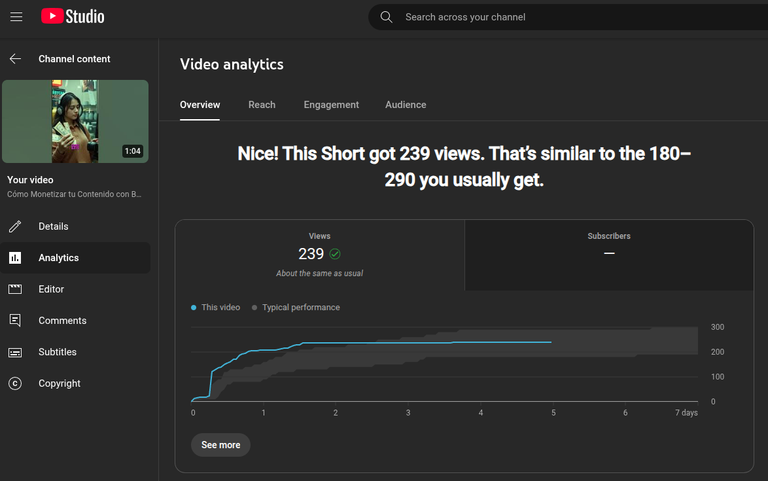The width and height of the screenshot is (768, 481).
Task: Switch to the Overview tab
Action: [200, 105]
